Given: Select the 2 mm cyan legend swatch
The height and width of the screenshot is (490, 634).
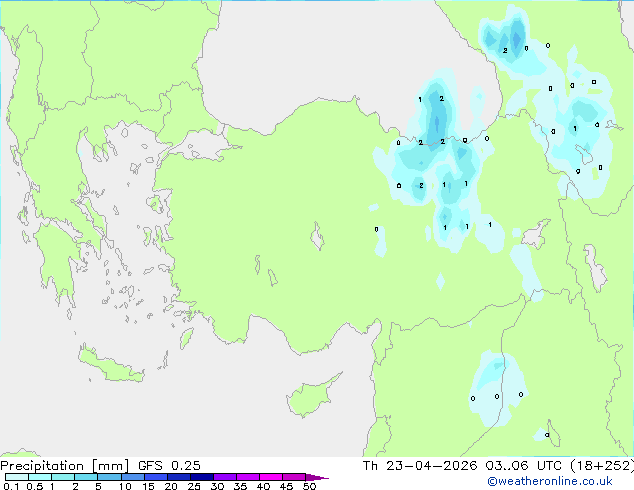Looking at the screenshot, I should (86, 478).
